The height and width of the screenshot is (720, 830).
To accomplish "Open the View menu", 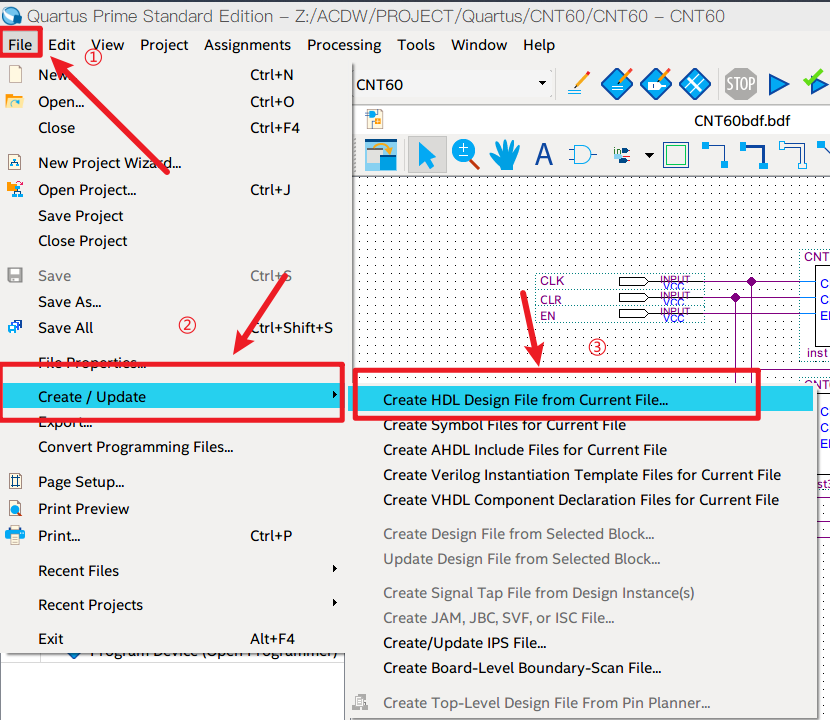I will 107,45.
